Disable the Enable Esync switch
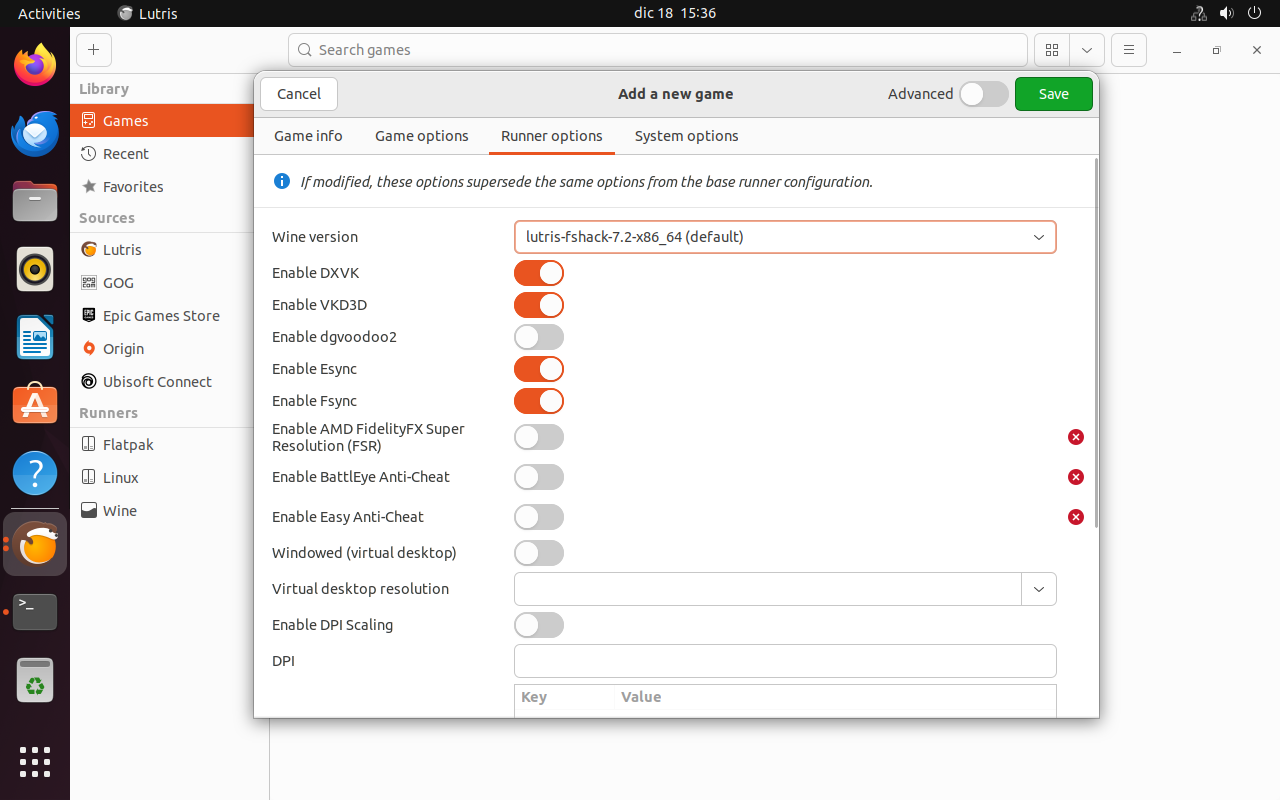Image resolution: width=1280 pixels, height=800 pixels. (539, 369)
